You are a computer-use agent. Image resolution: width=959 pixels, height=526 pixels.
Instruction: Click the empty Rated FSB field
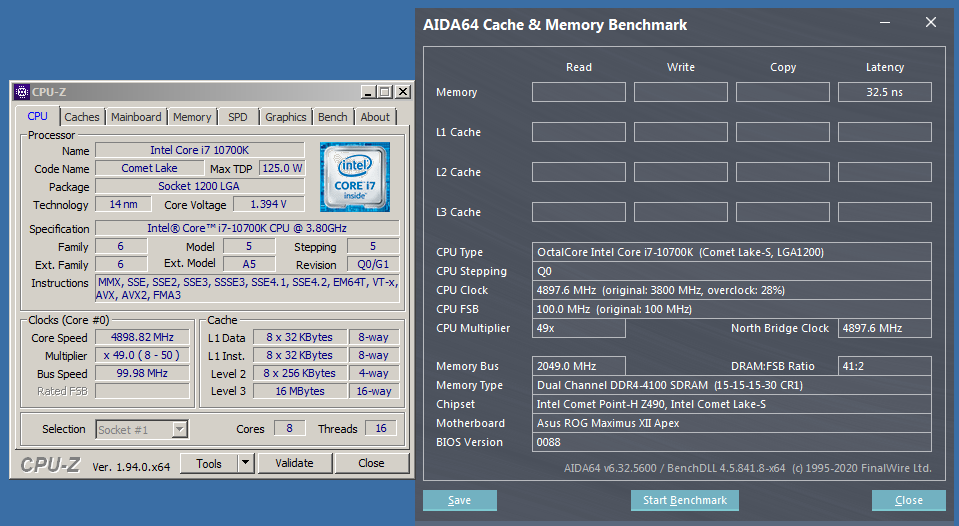click(x=142, y=391)
